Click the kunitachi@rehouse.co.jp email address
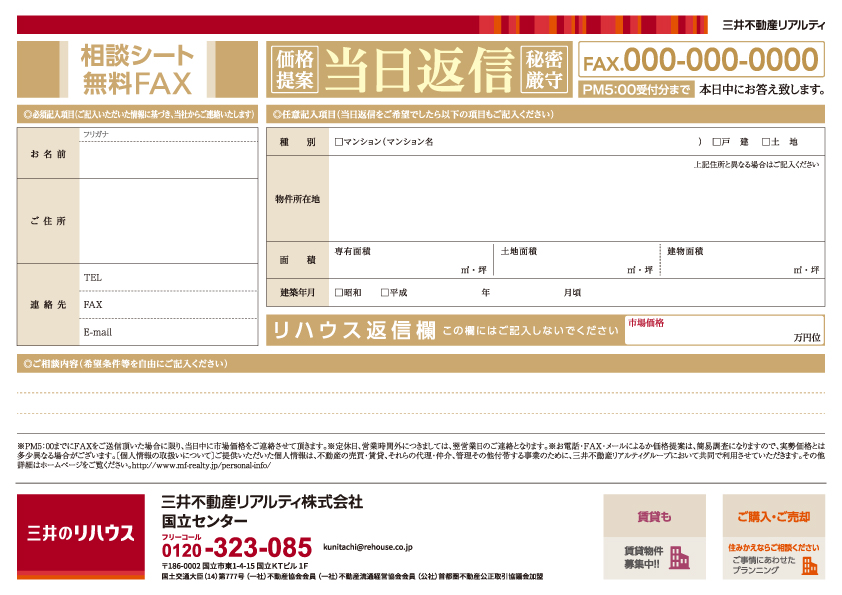This screenshot has width=842, height=595. pos(368,547)
